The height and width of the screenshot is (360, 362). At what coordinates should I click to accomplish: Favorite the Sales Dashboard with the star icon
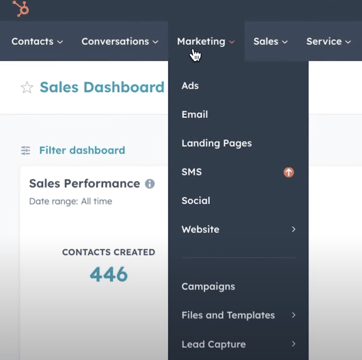point(27,88)
